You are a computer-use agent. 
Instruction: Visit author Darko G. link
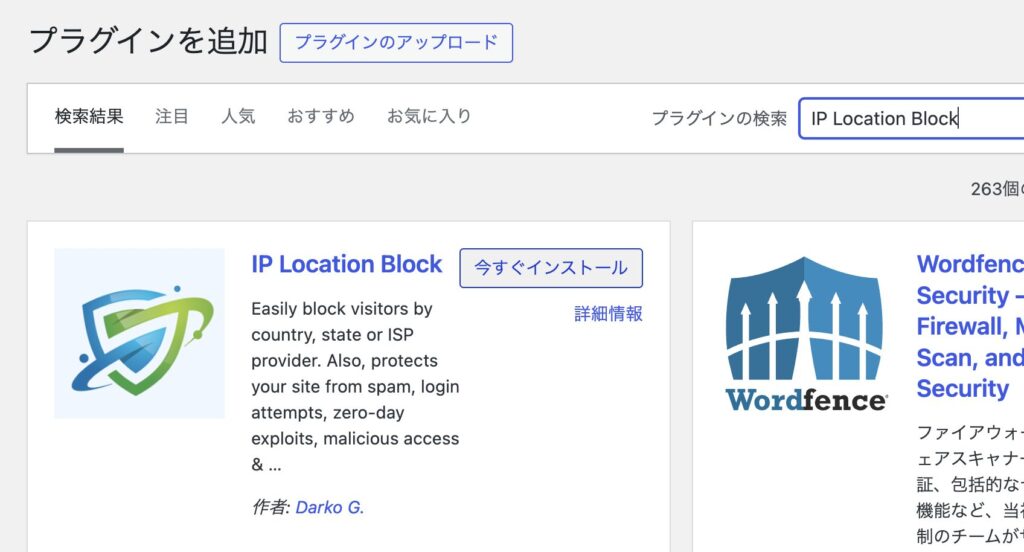[x=330, y=507]
